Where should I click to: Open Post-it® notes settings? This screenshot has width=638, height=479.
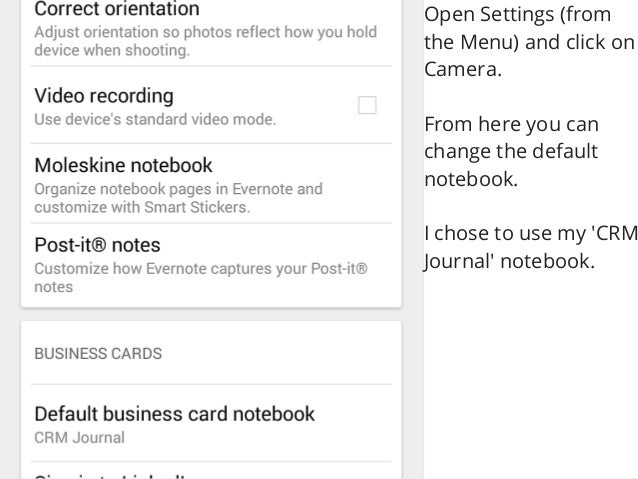click(x=211, y=264)
